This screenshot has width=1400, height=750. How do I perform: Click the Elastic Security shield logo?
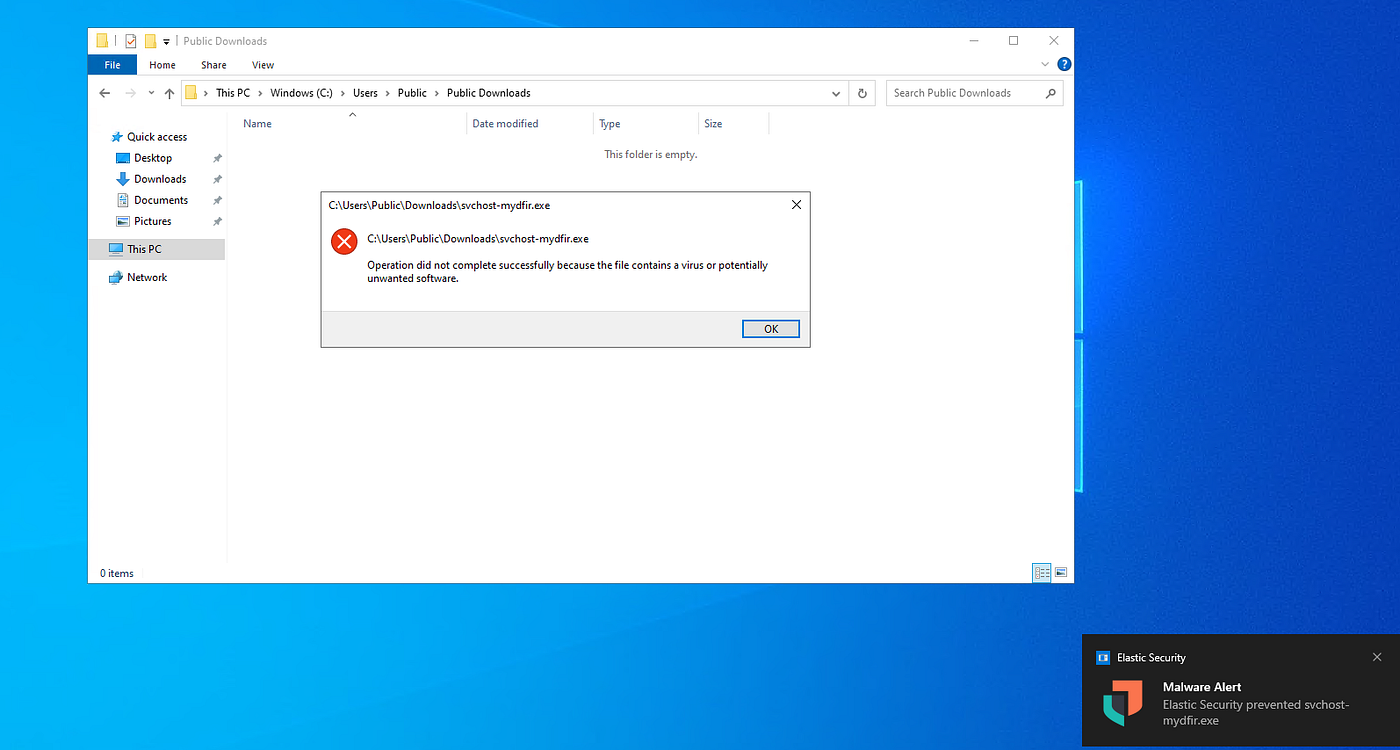click(x=1123, y=703)
